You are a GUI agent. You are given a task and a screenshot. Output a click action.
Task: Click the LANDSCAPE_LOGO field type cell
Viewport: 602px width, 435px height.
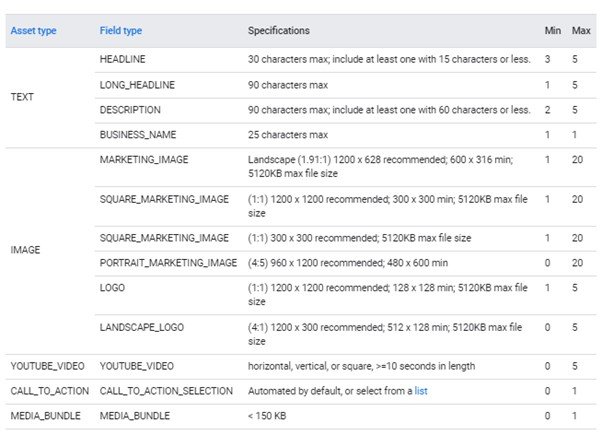click(x=142, y=327)
